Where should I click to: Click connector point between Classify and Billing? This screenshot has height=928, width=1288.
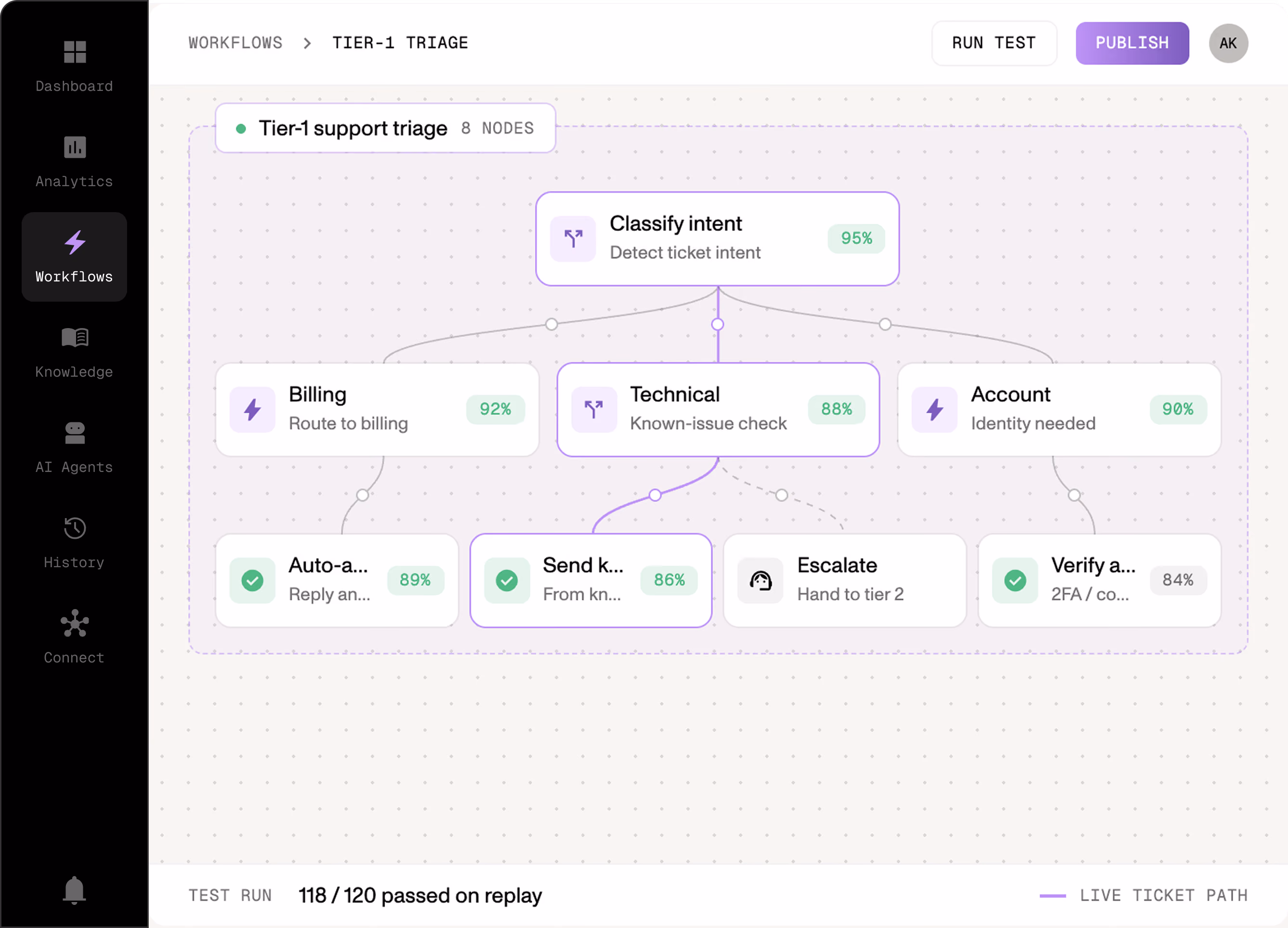click(x=551, y=324)
